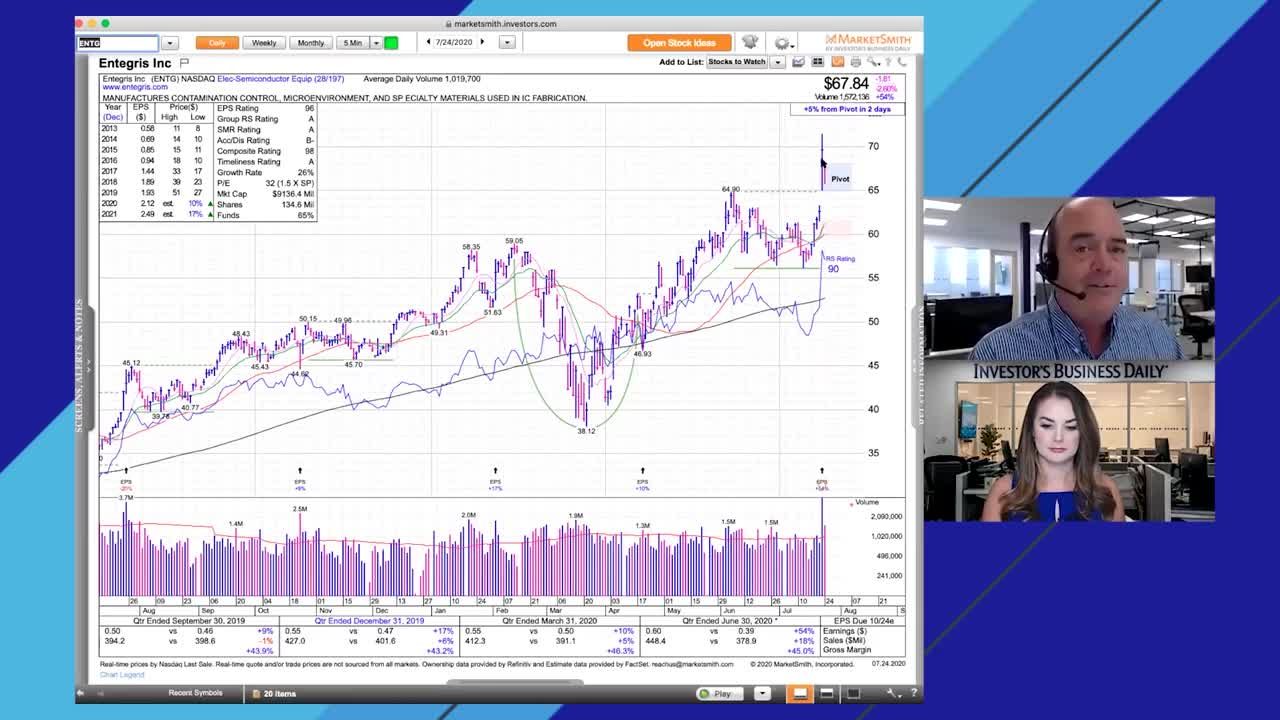Open the www.entegris.com link

pos(134,87)
